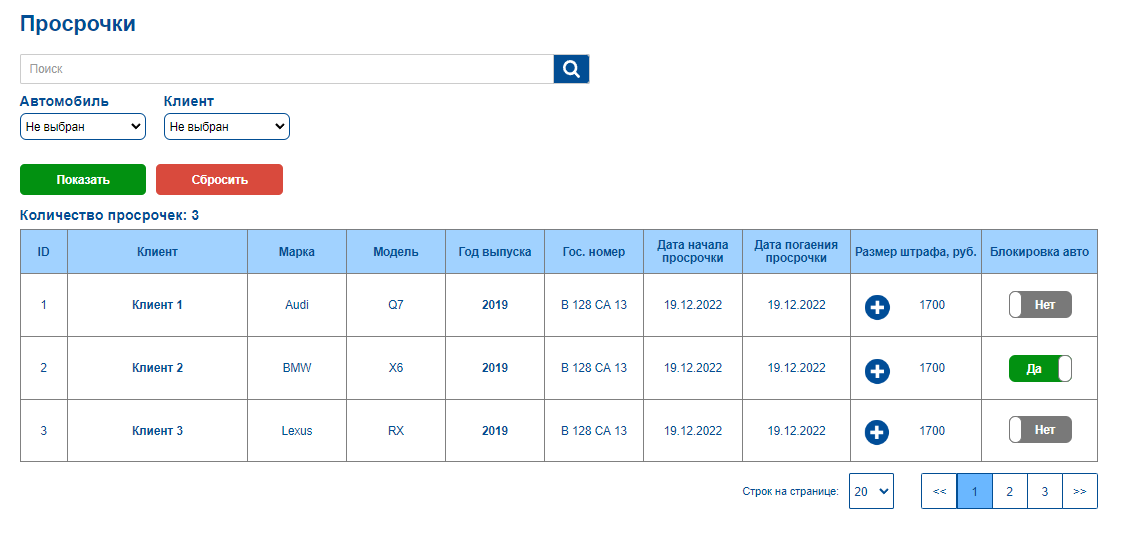Add fine via plus icon for Клиент 3
This screenshot has height=553, width=1122.
[x=877, y=433]
